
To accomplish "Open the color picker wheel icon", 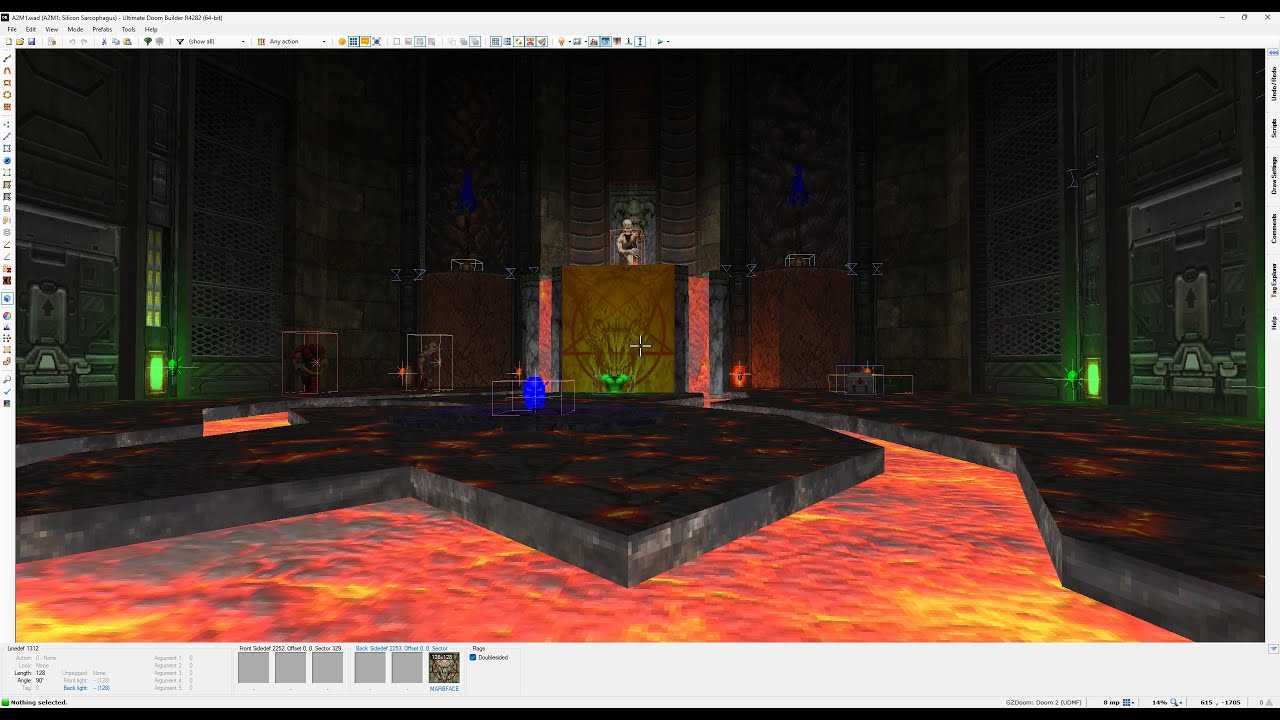I will (8, 315).
